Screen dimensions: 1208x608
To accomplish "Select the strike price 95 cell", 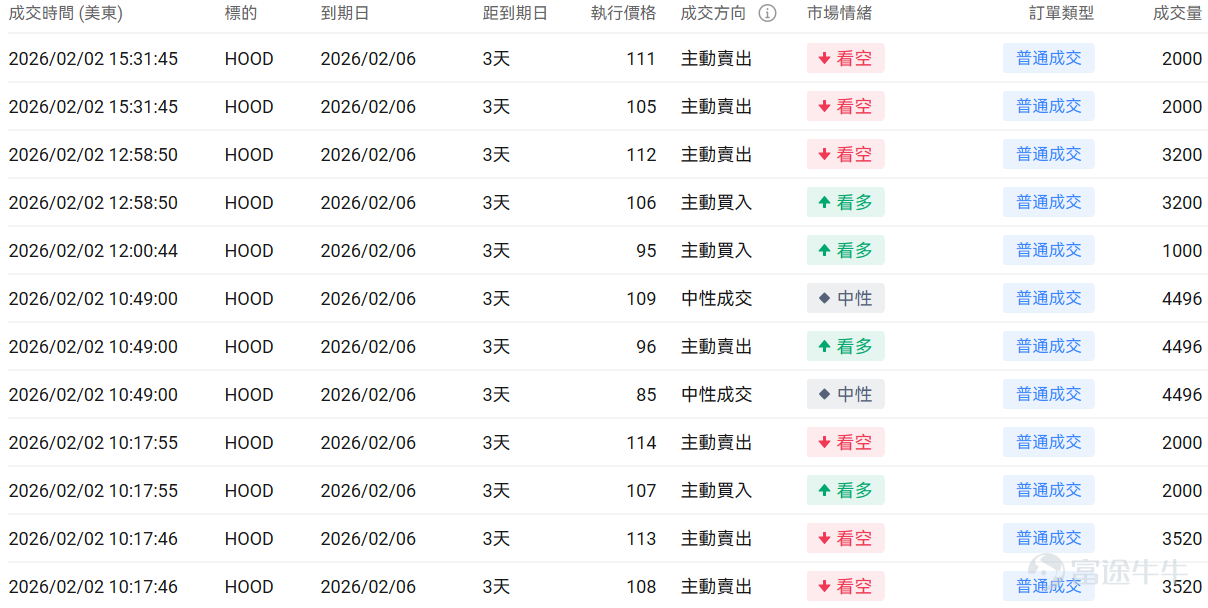I will (646, 251).
